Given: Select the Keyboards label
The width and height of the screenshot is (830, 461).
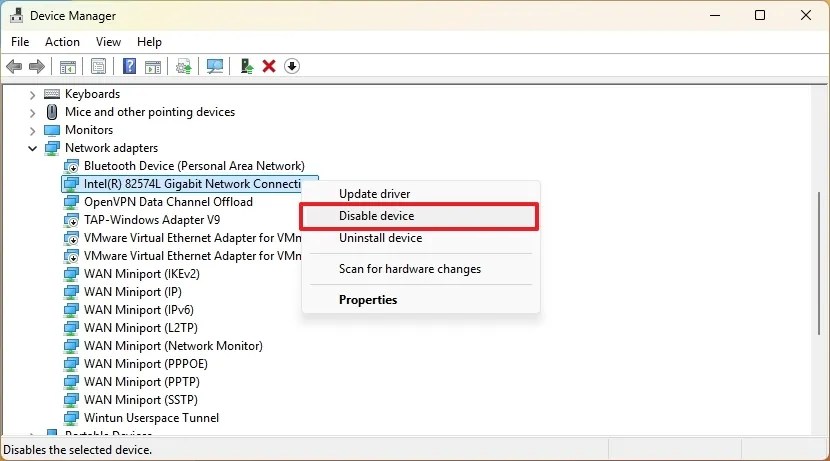Looking at the screenshot, I should pos(93,94).
